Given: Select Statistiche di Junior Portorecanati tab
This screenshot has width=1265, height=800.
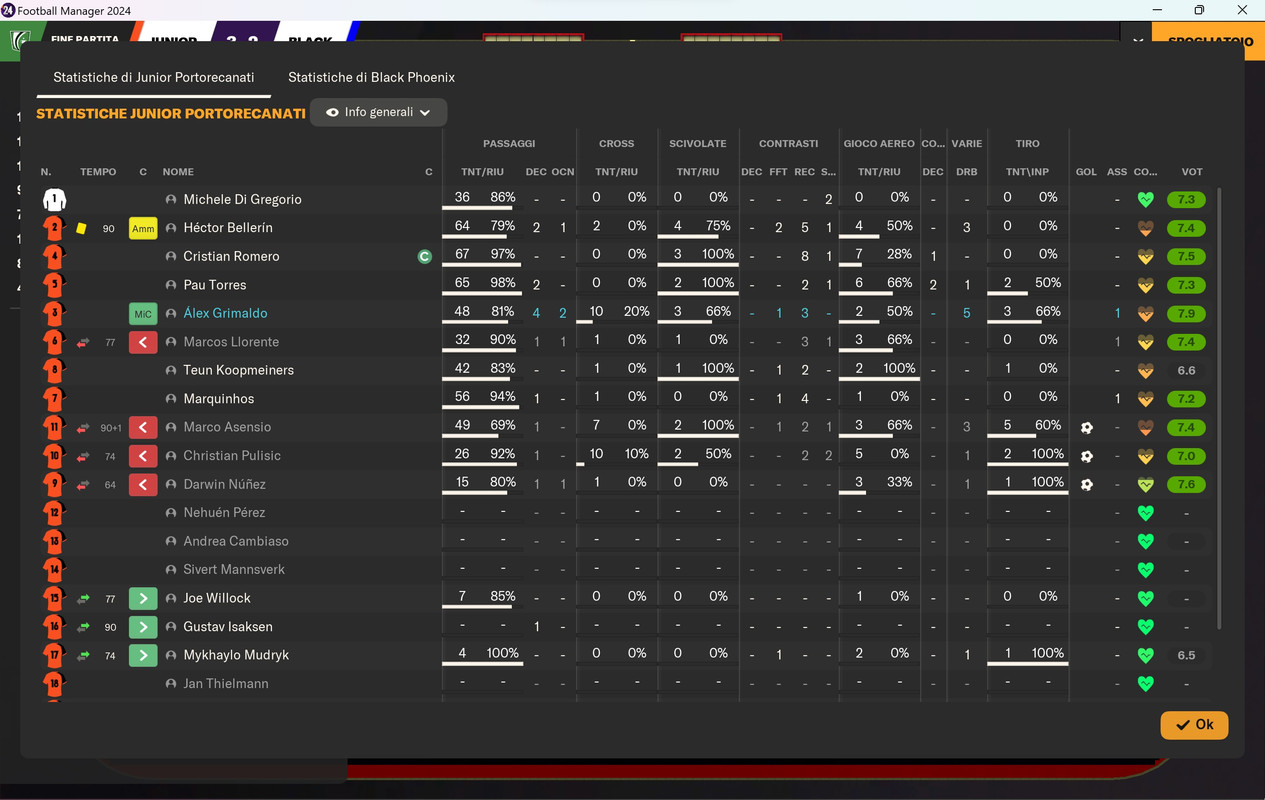Looking at the screenshot, I should tap(154, 77).
